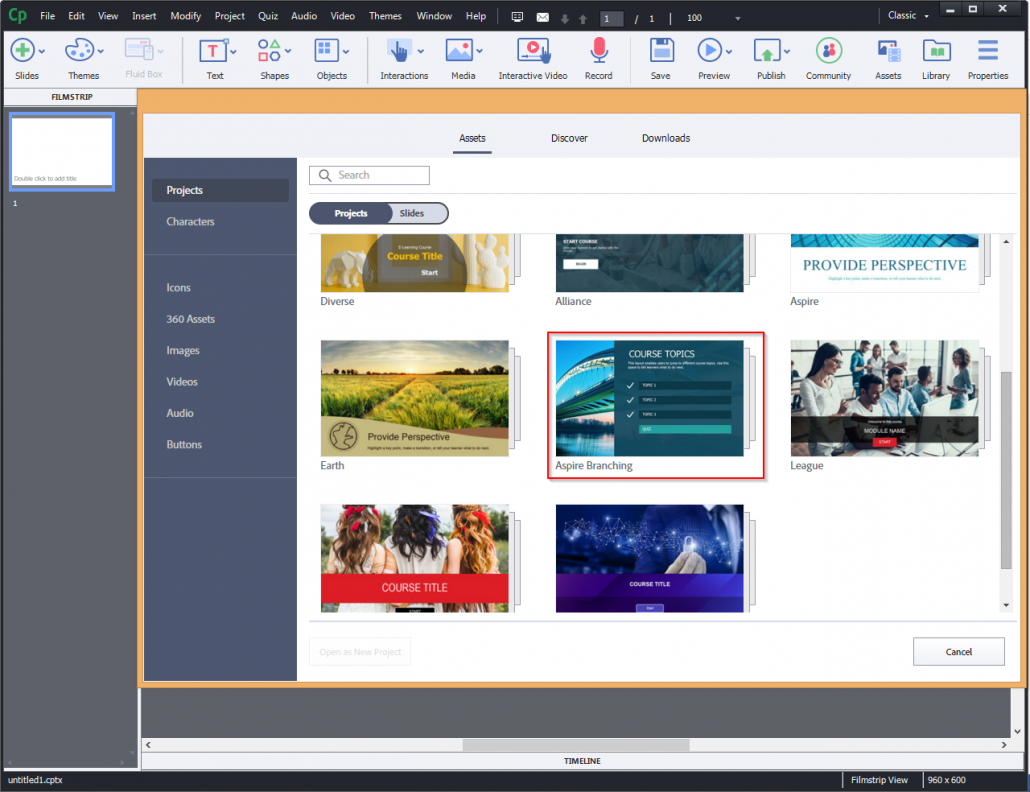Click the Cancel button

point(958,651)
